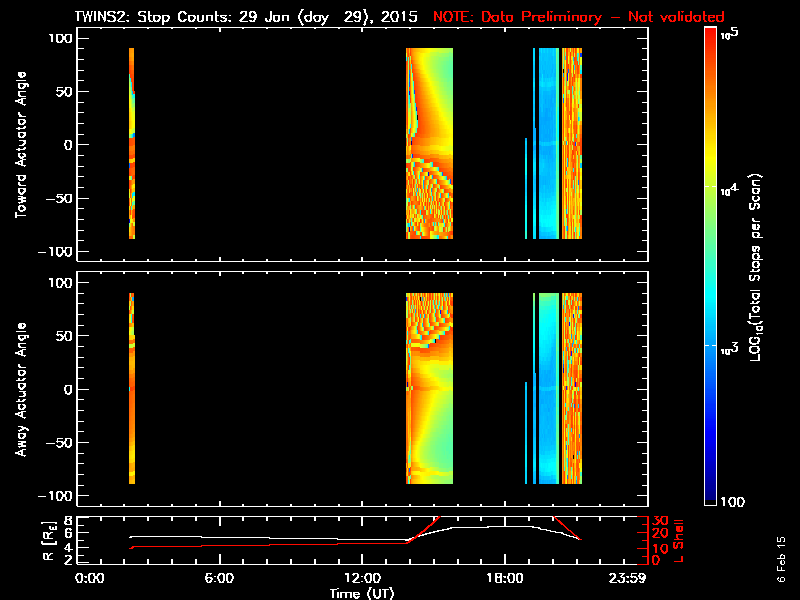Screen dimensions: 800x600
Task: Click the wide 14:00 data band in Toward panel
Action: pyautogui.click(x=430, y=144)
